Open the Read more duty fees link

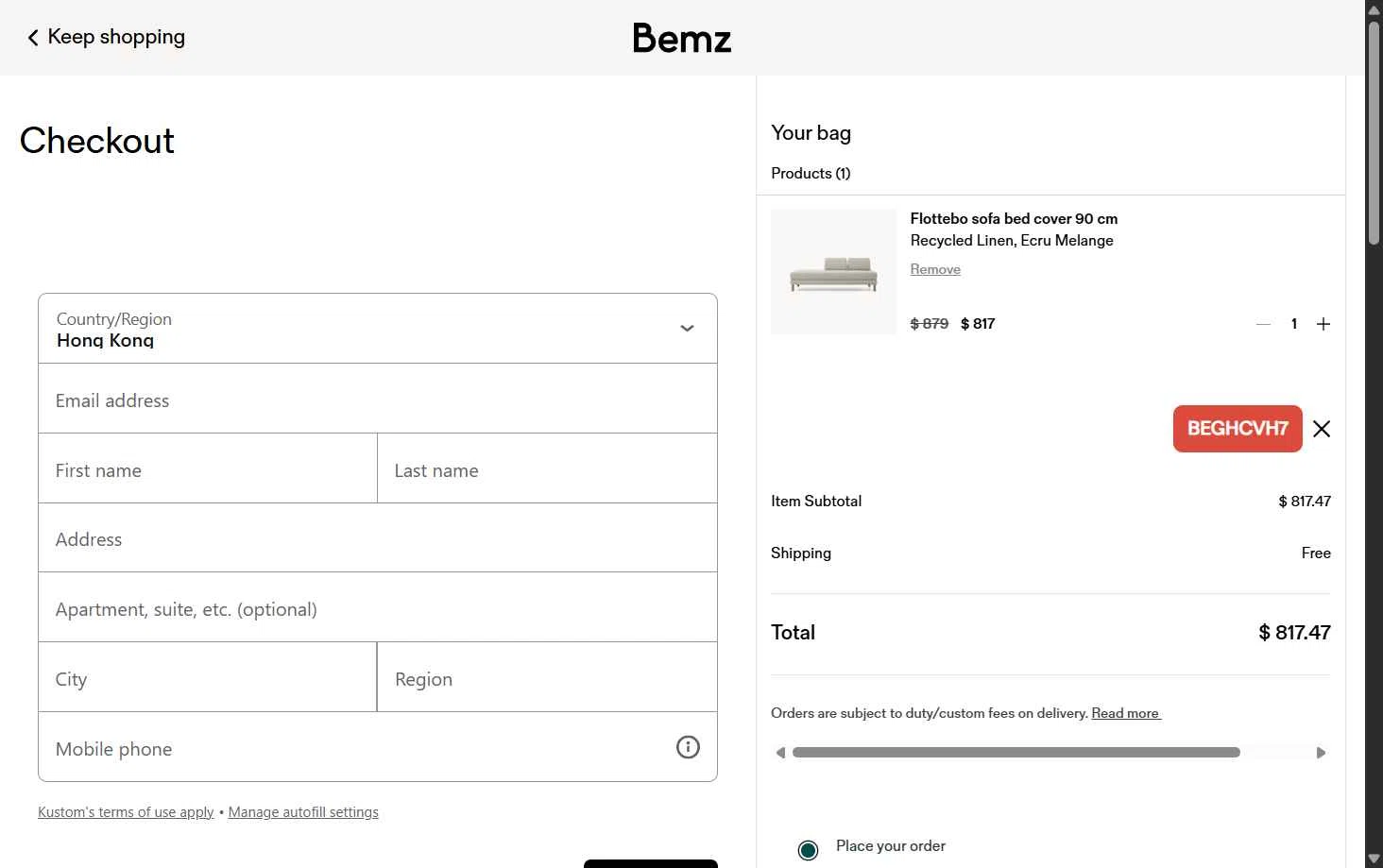pos(1126,713)
